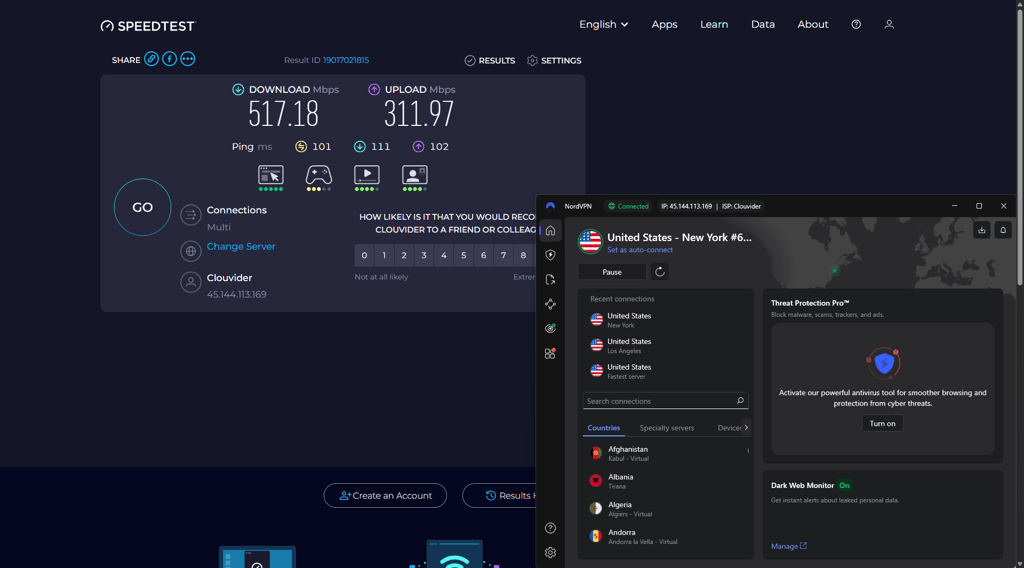Rate likelihood 3 on survey scale
1024x568 pixels.
pyautogui.click(x=424, y=255)
